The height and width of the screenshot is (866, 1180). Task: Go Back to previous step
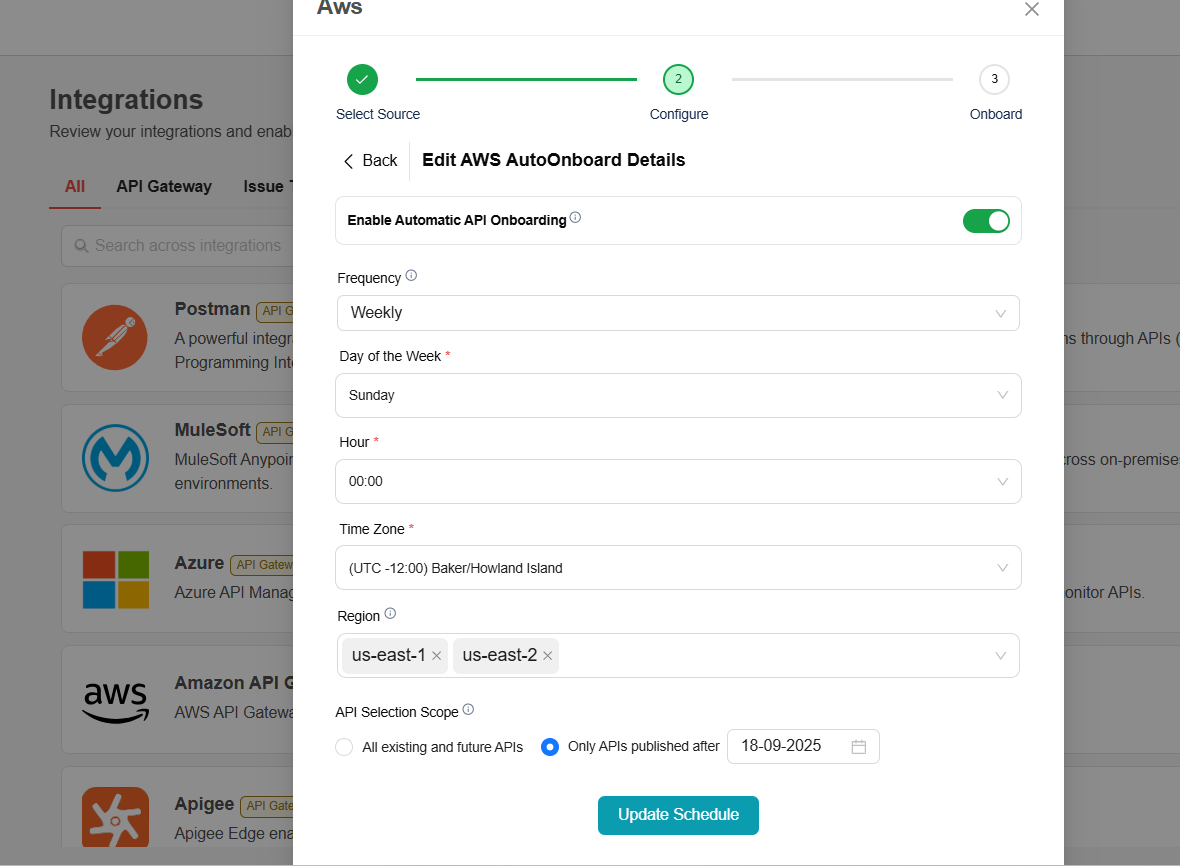370,161
